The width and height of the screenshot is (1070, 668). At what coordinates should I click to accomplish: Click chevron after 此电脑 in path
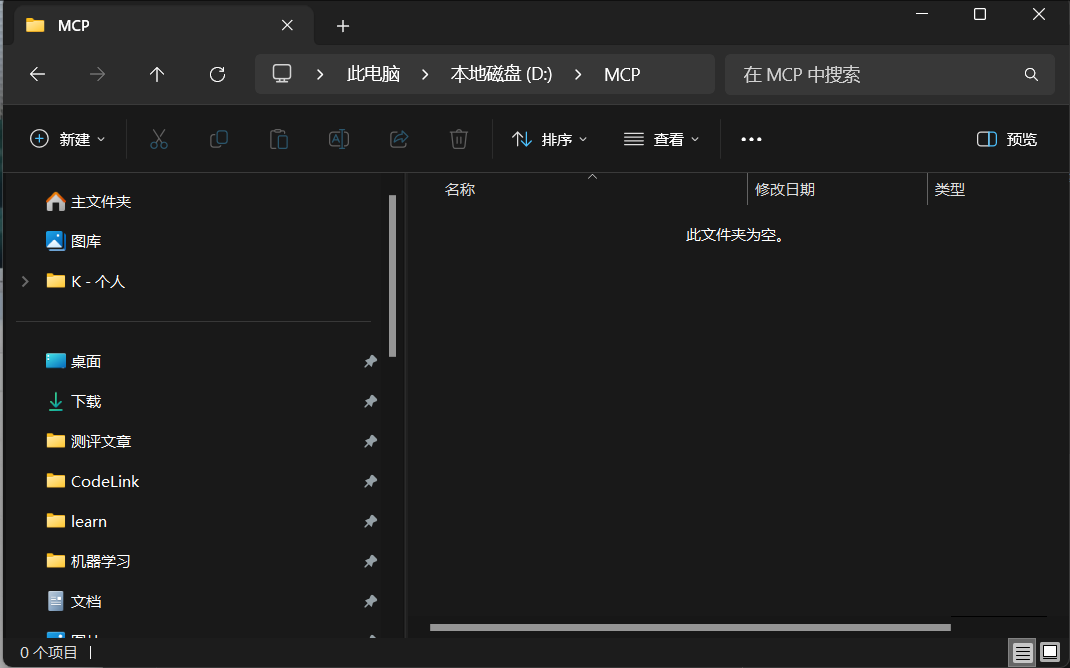(425, 74)
